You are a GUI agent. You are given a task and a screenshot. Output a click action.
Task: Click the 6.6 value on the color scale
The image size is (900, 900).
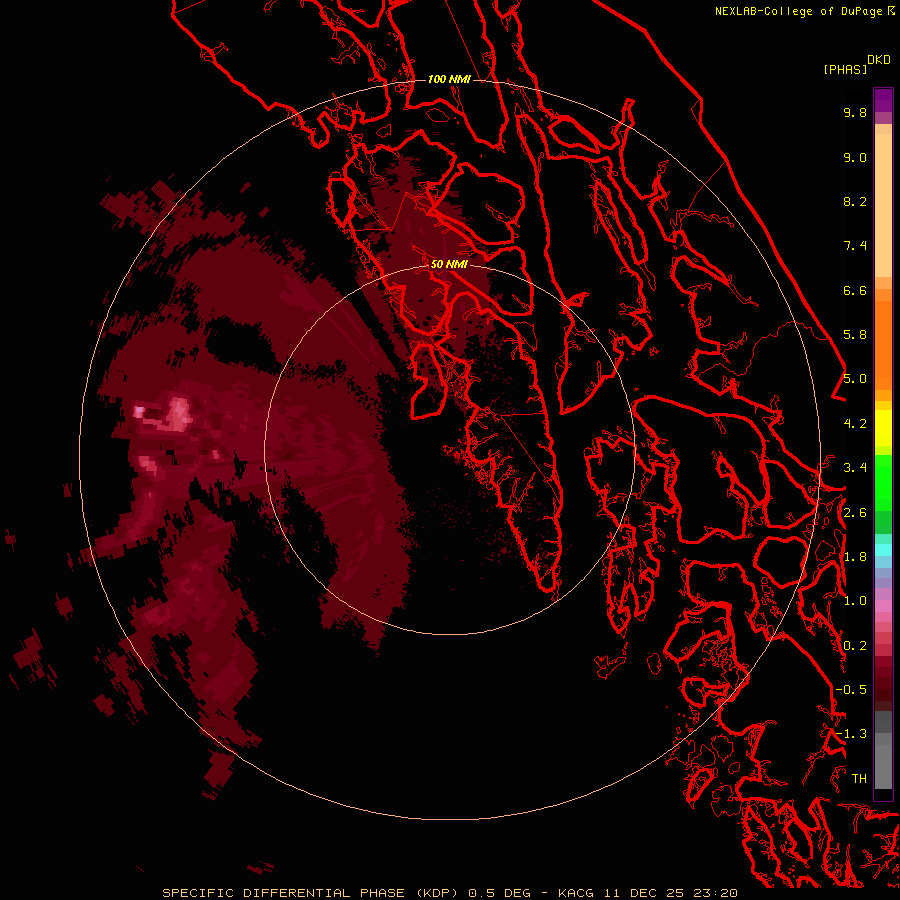[855, 290]
